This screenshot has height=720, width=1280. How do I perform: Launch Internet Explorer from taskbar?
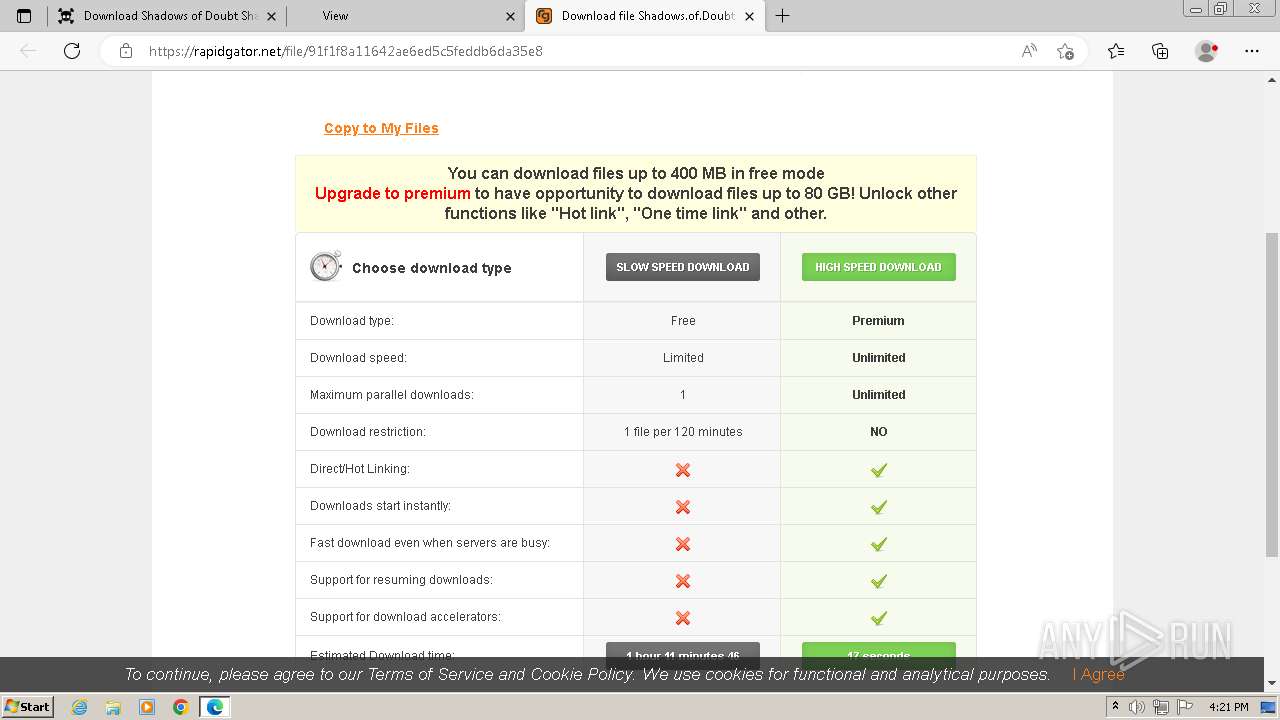[x=80, y=707]
